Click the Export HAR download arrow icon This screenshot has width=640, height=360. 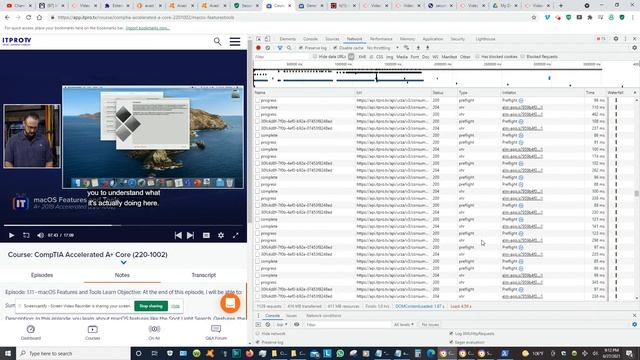427,48
